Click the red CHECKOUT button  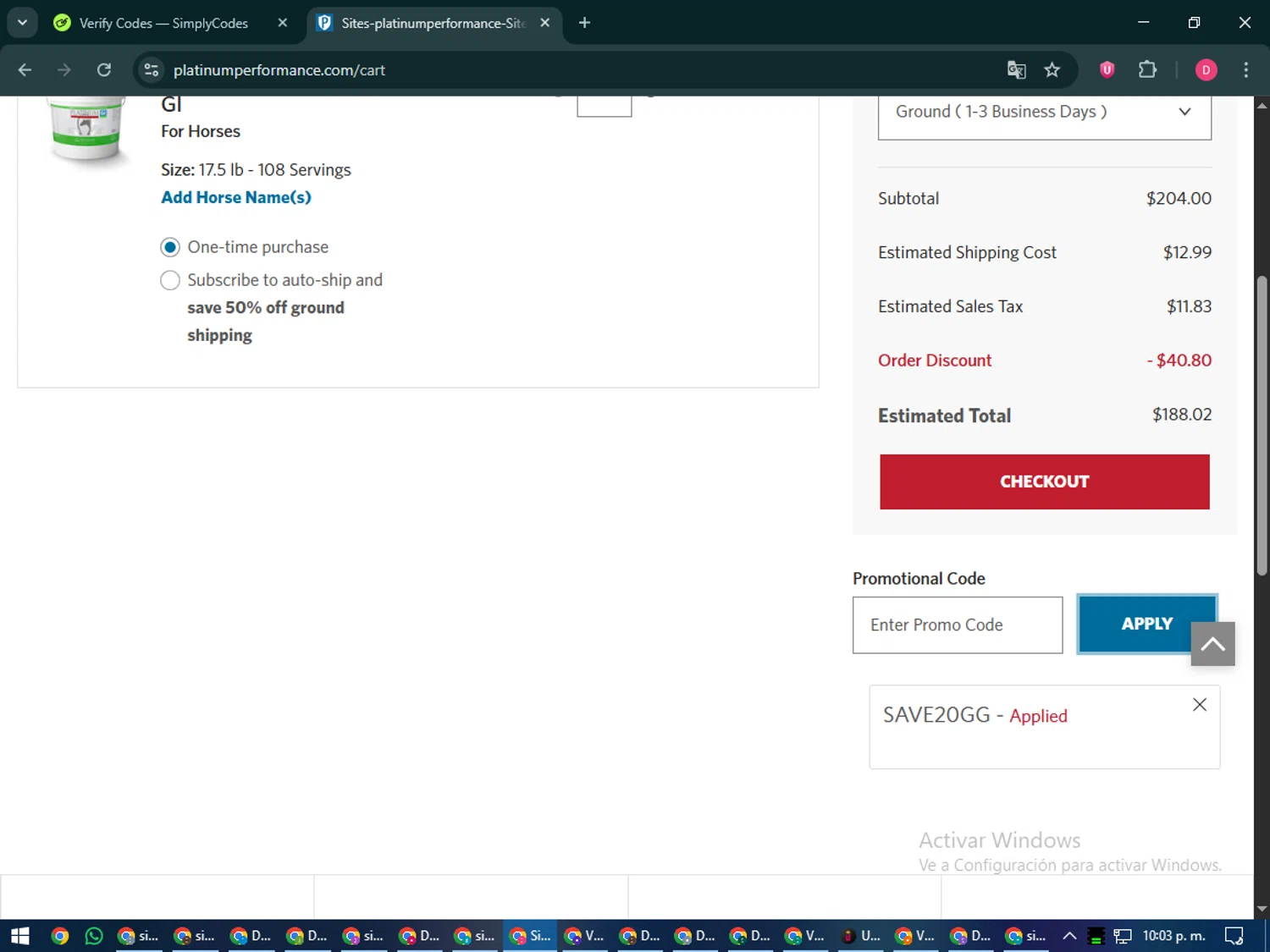click(x=1044, y=482)
